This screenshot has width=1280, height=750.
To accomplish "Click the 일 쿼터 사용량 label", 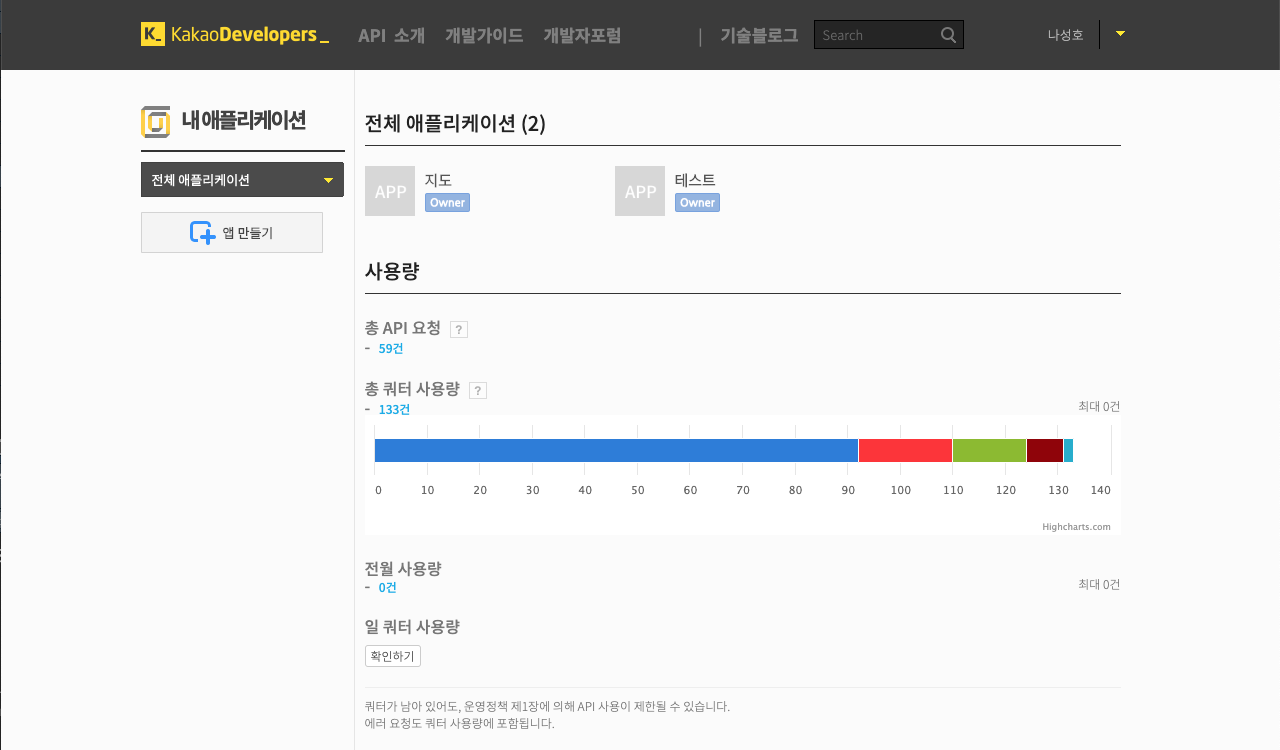I will tap(412, 627).
